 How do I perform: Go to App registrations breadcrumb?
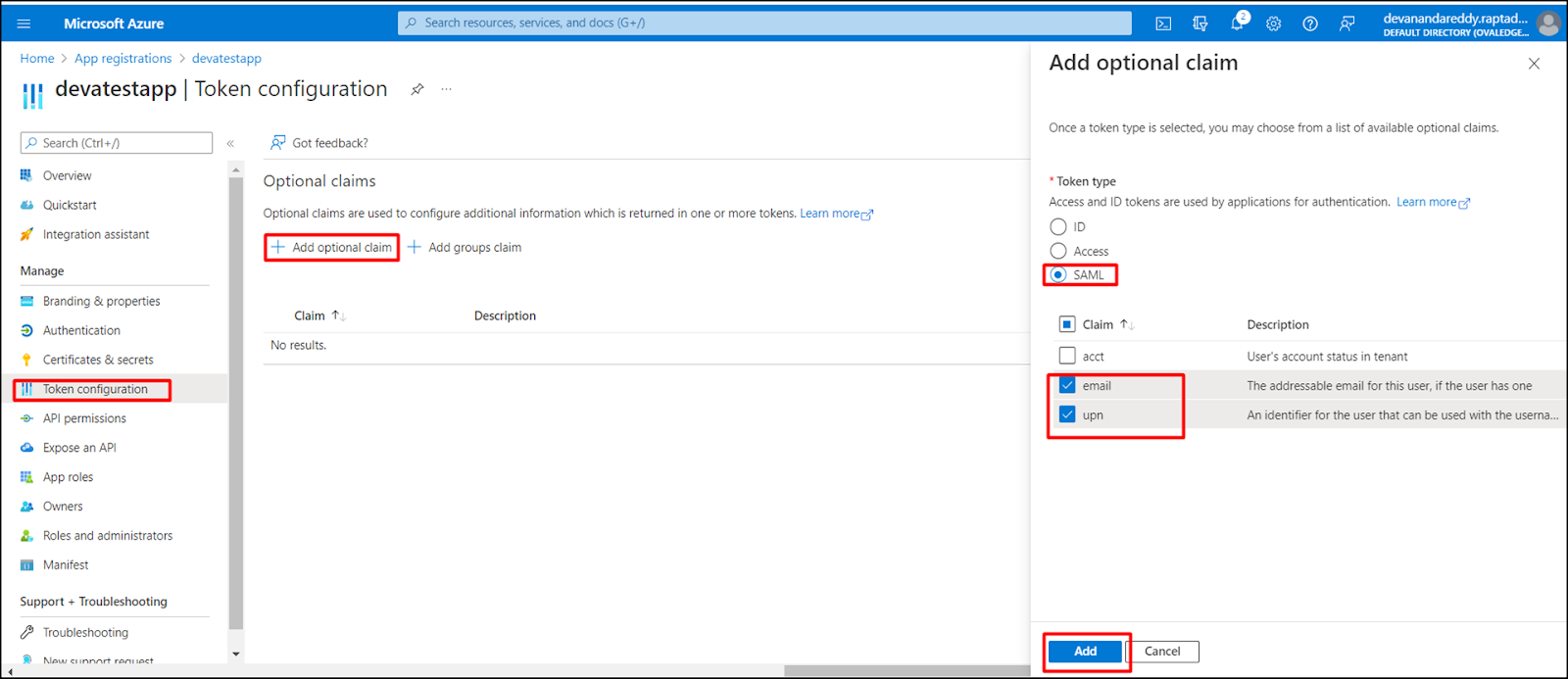click(122, 59)
